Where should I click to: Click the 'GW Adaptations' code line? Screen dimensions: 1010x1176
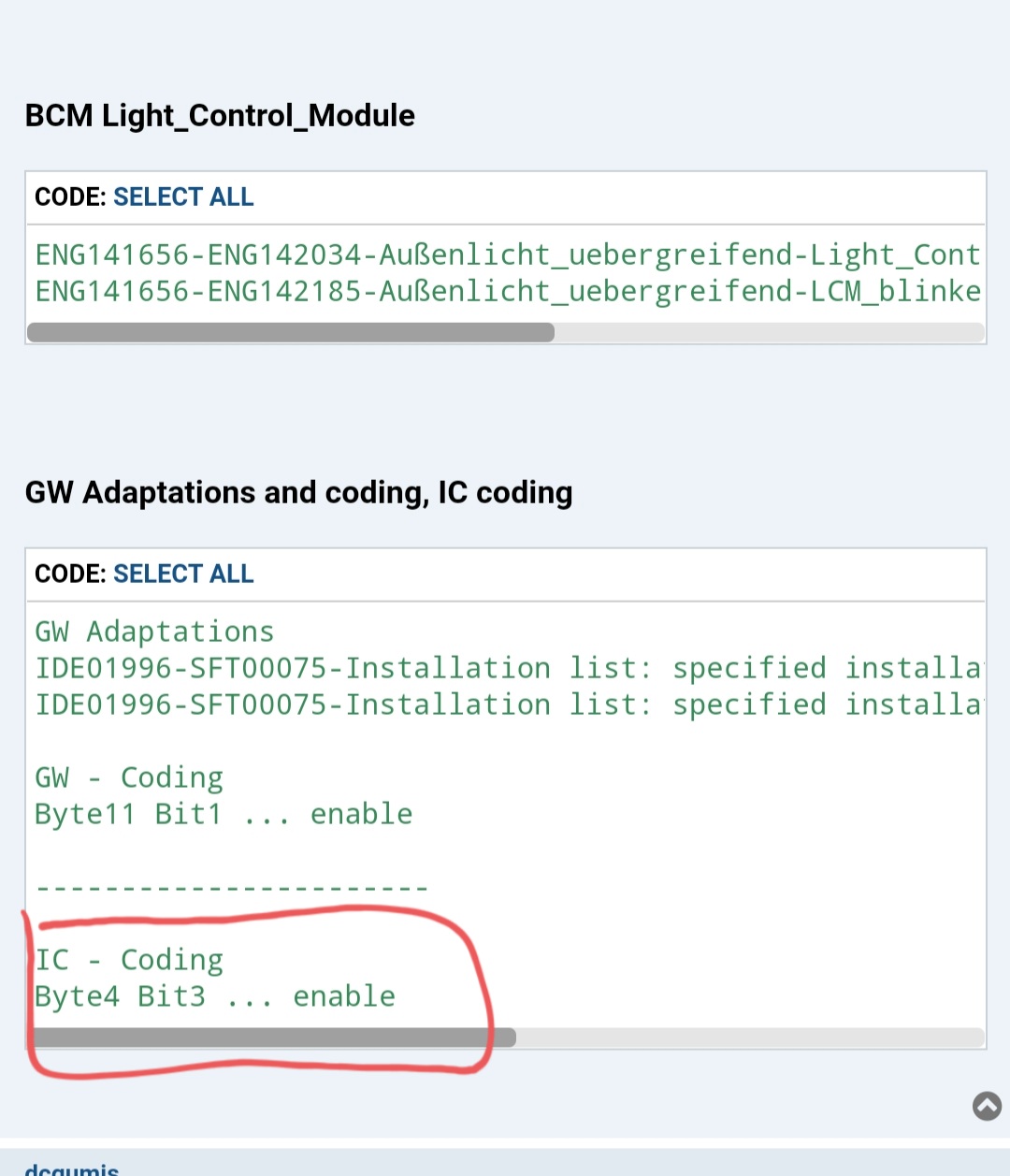tap(154, 632)
